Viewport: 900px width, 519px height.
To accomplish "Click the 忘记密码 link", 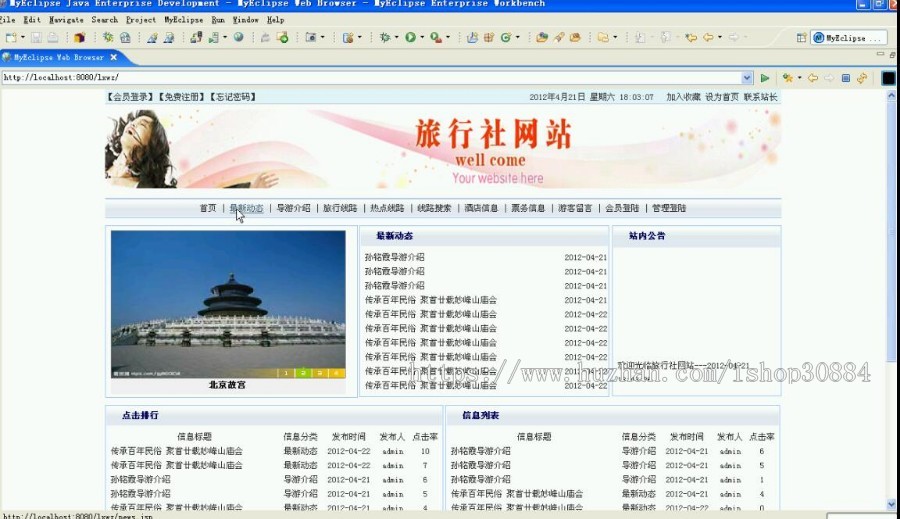I will pyautogui.click(x=232, y=97).
